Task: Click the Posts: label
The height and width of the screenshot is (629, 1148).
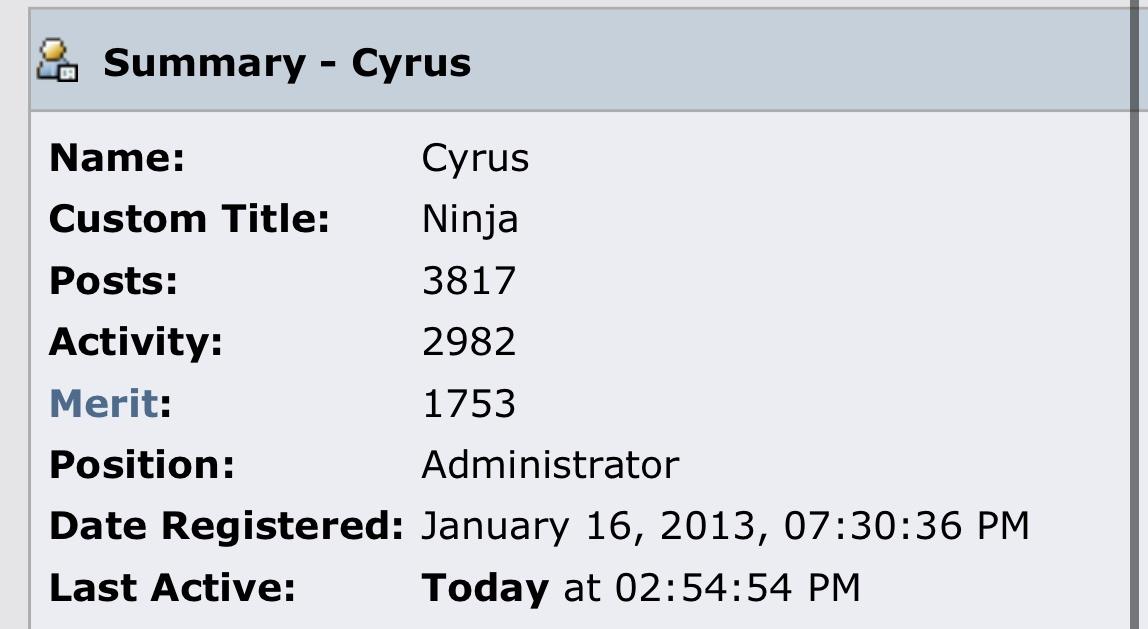Action: [113, 280]
